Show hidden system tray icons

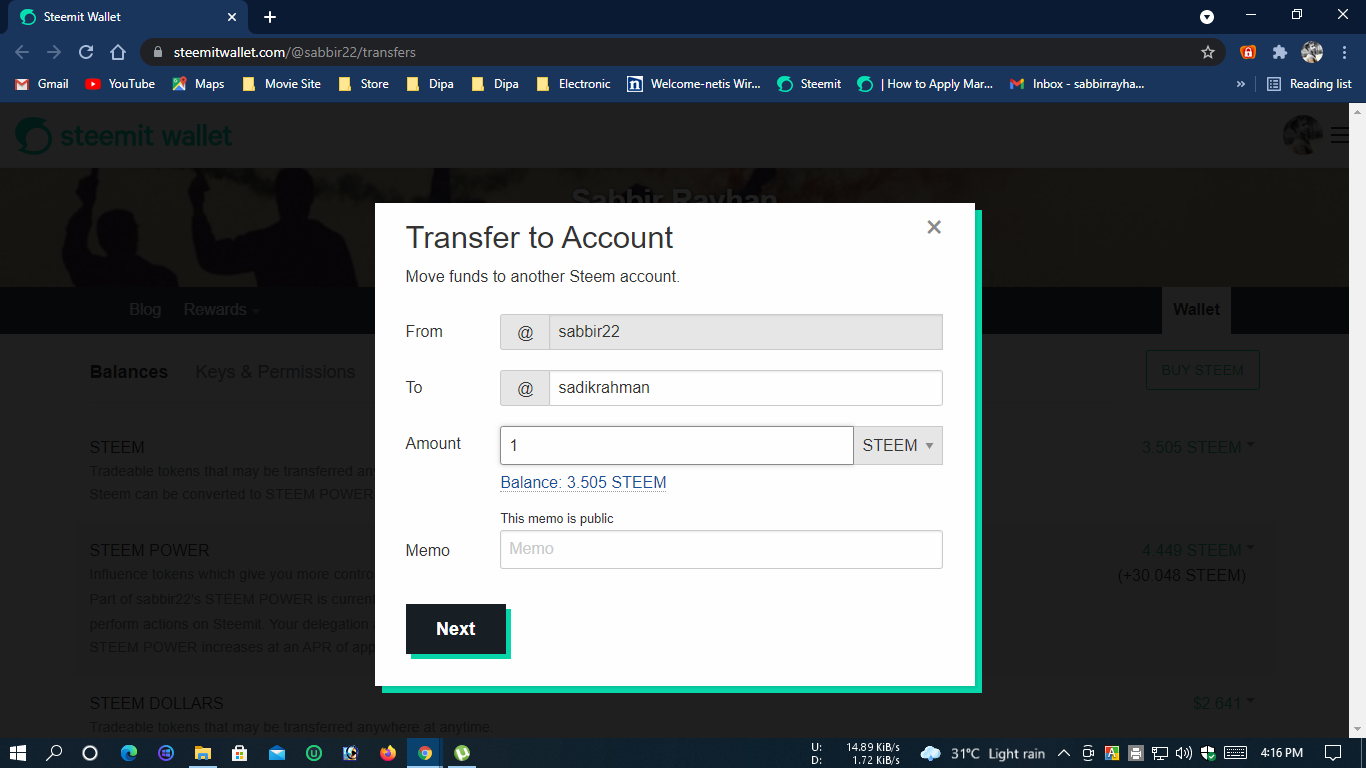tap(1063, 753)
